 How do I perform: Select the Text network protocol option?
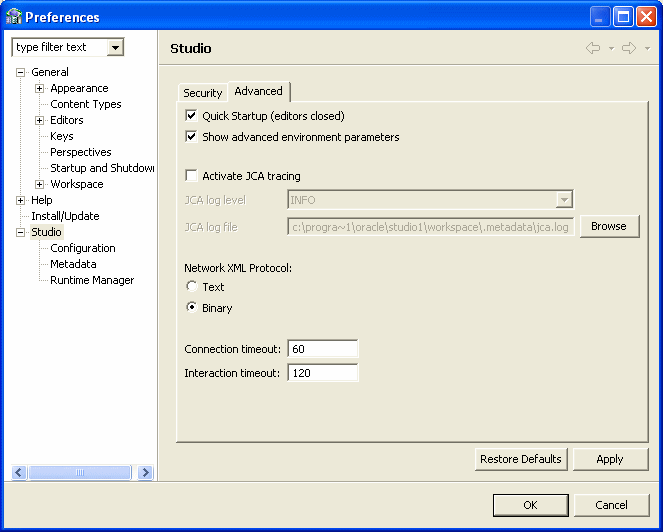pyautogui.click(x=191, y=287)
